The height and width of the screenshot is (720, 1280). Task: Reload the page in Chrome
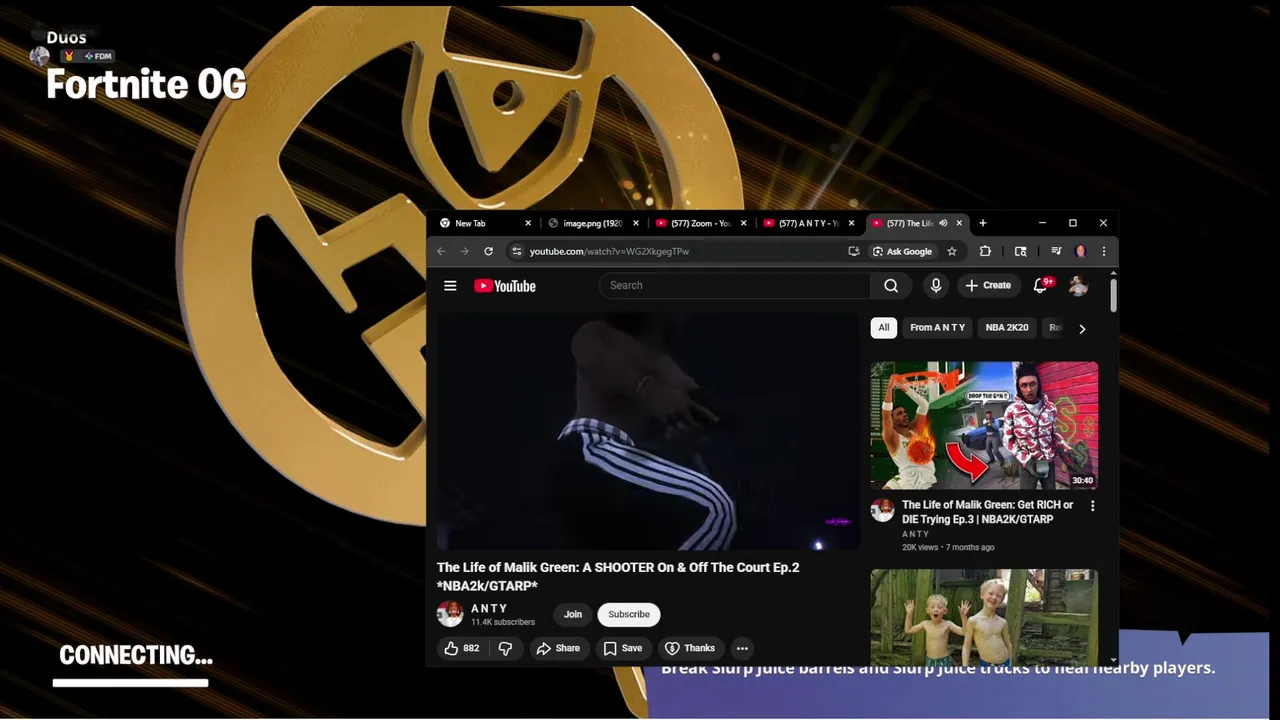pos(488,251)
